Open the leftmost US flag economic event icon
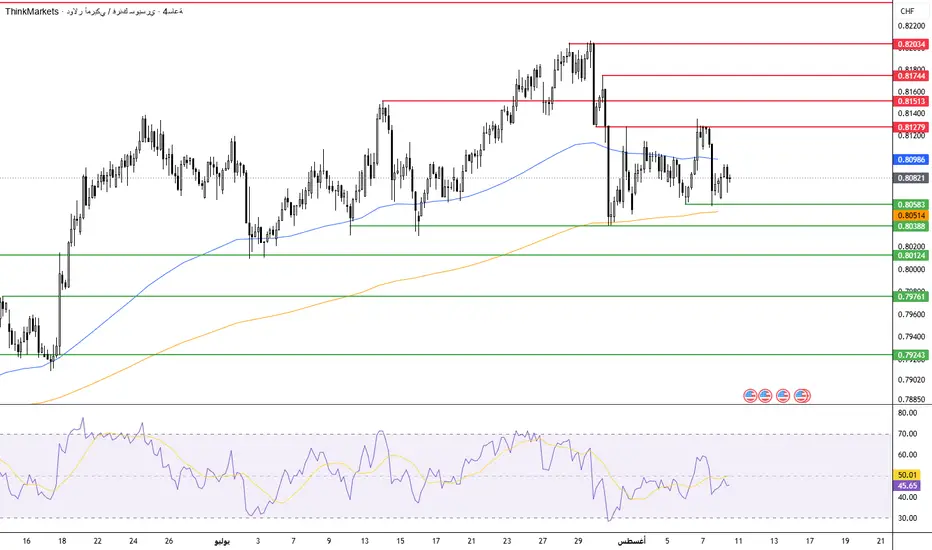This screenshot has width=932, height=550. tap(750, 395)
